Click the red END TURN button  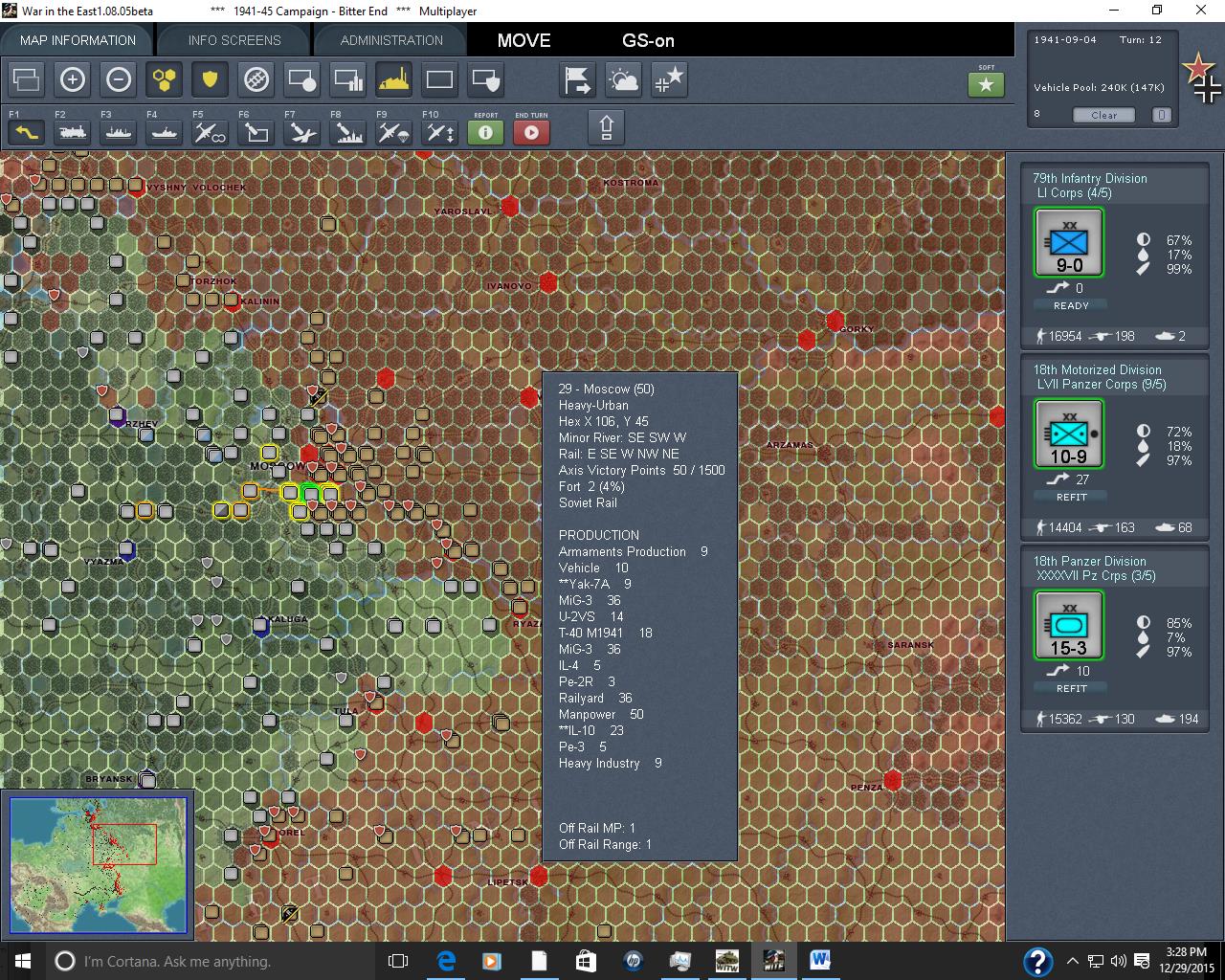point(531,132)
